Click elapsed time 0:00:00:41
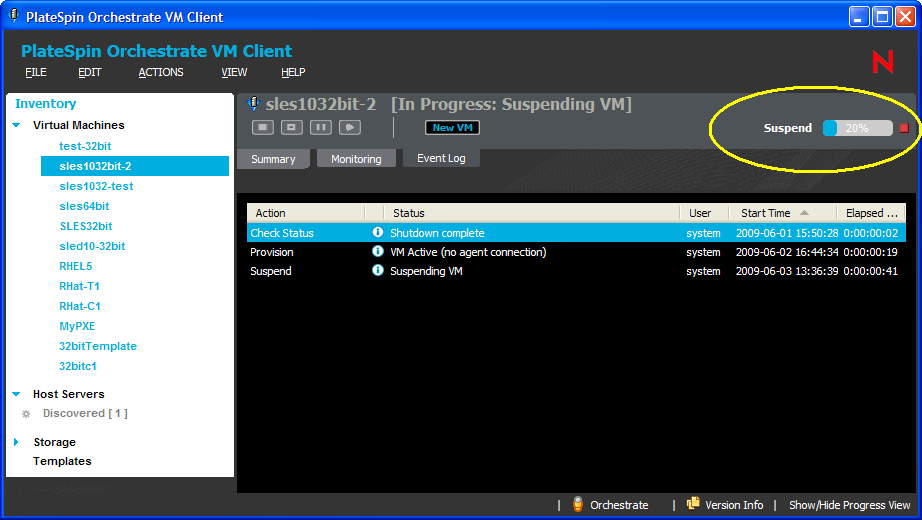922x520 pixels. point(870,271)
